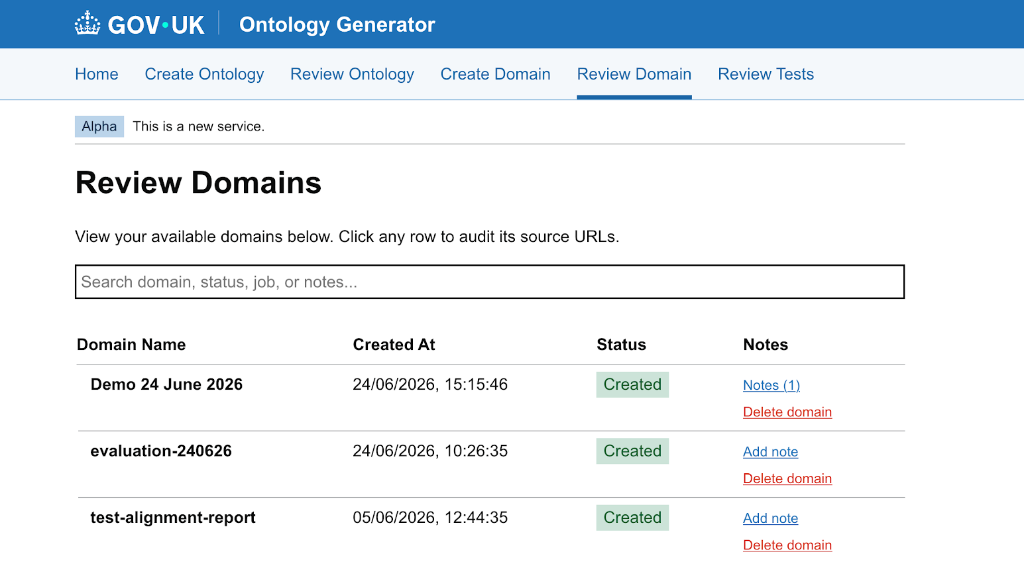Select the date 05/06/2026, 12:44:35
Screen dimensions: 1024x562
tap(430, 518)
